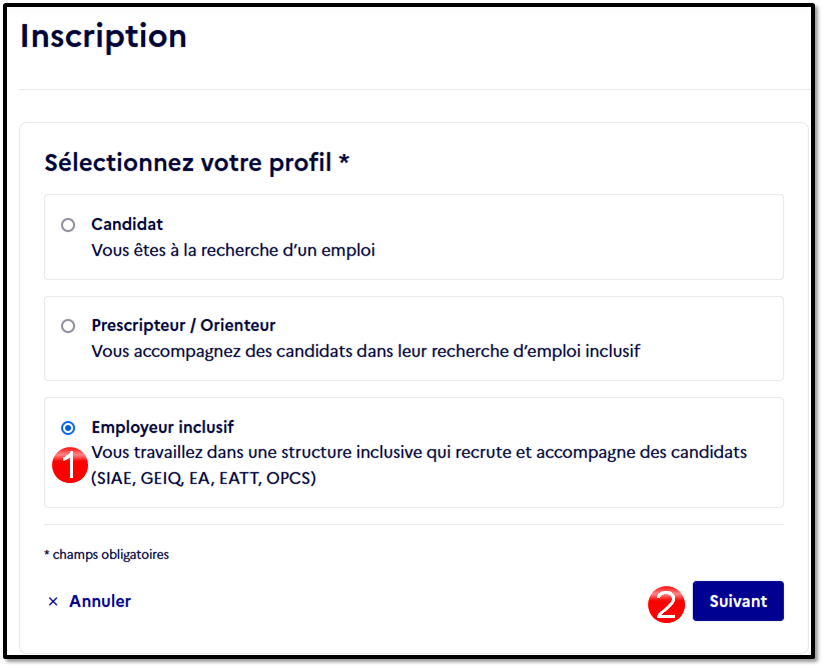Viewport: 824px width, 668px height.
Task: Click the red circle marker number 1
Action: [70, 465]
